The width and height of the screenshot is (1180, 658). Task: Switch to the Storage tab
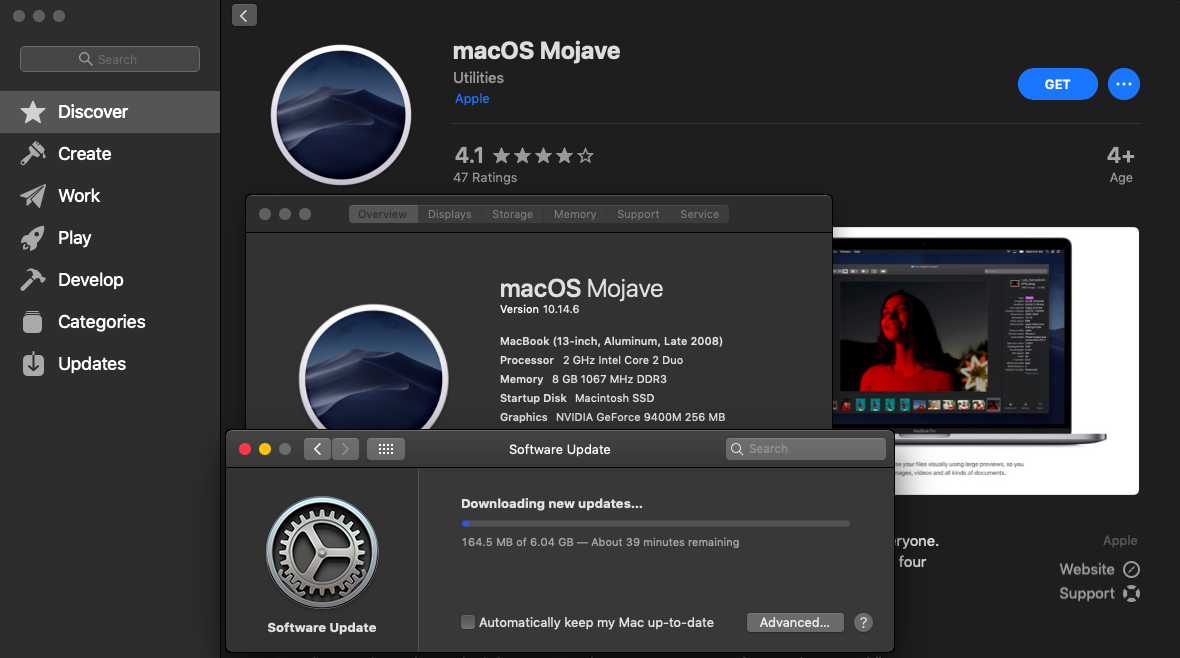(x=512, y=214)
